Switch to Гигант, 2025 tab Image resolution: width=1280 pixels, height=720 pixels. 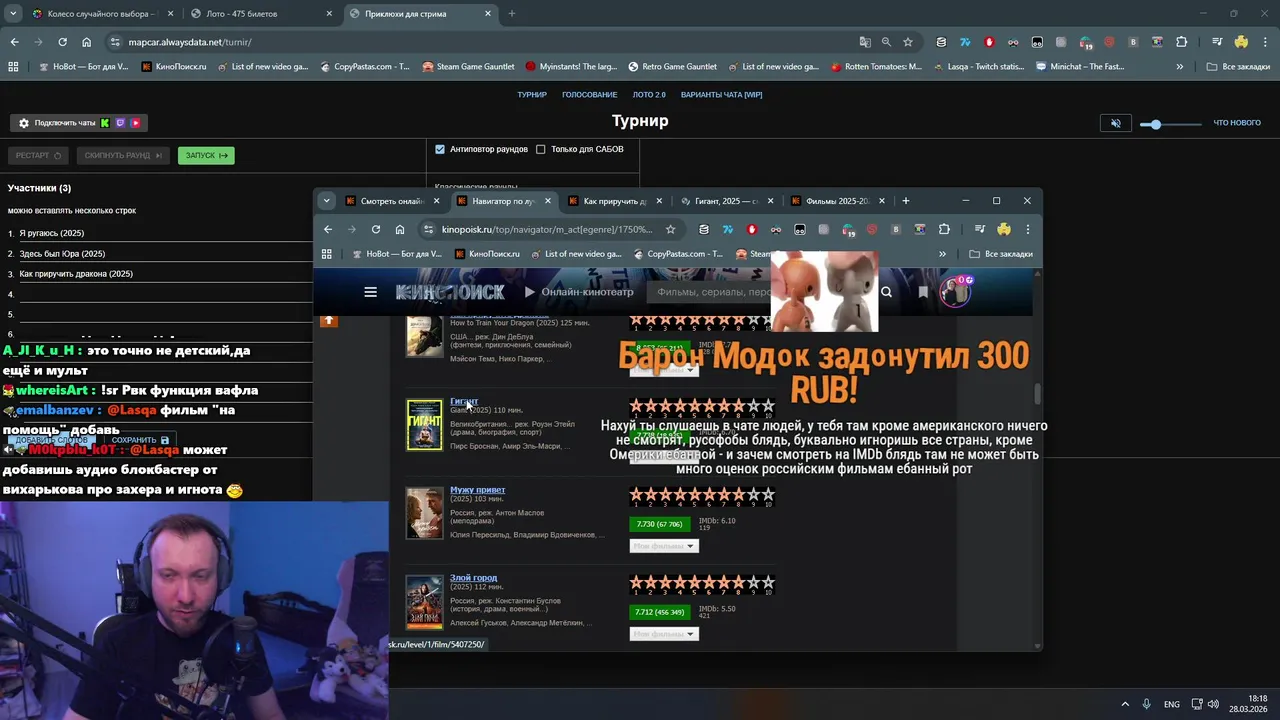(727, 201)
